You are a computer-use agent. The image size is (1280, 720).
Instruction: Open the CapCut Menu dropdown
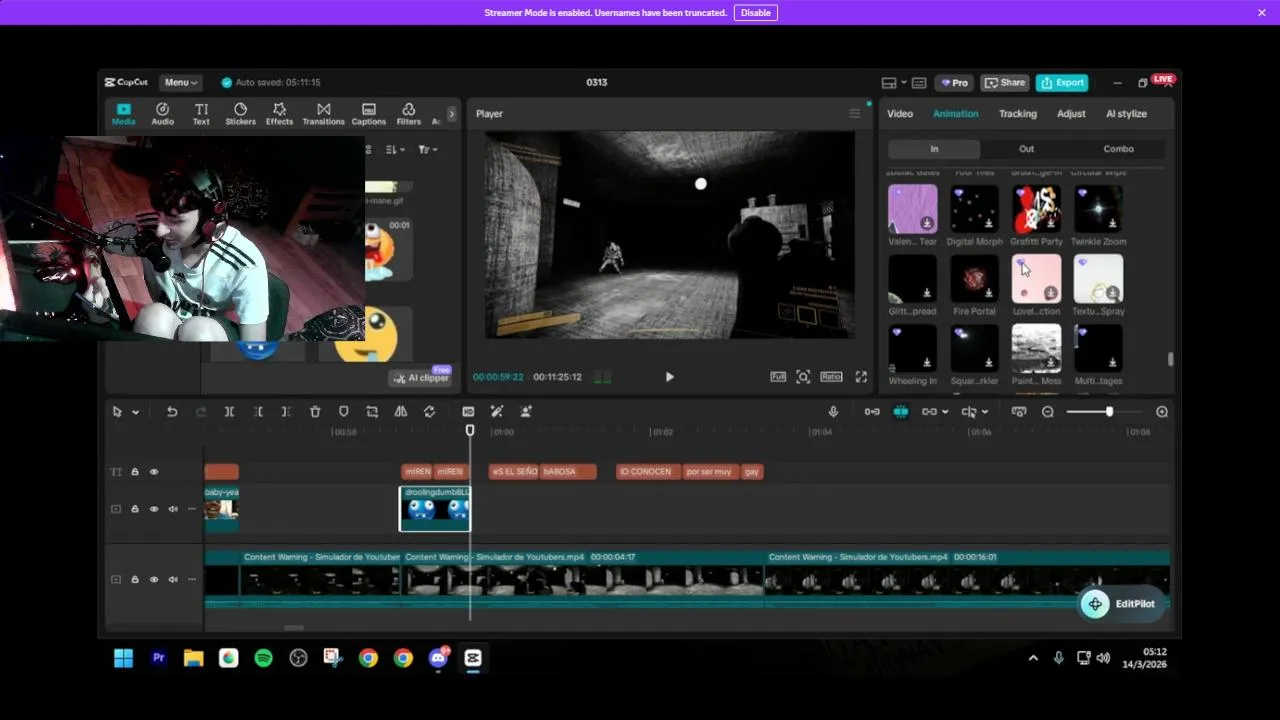pyautogui.click(x=181, y=83)
